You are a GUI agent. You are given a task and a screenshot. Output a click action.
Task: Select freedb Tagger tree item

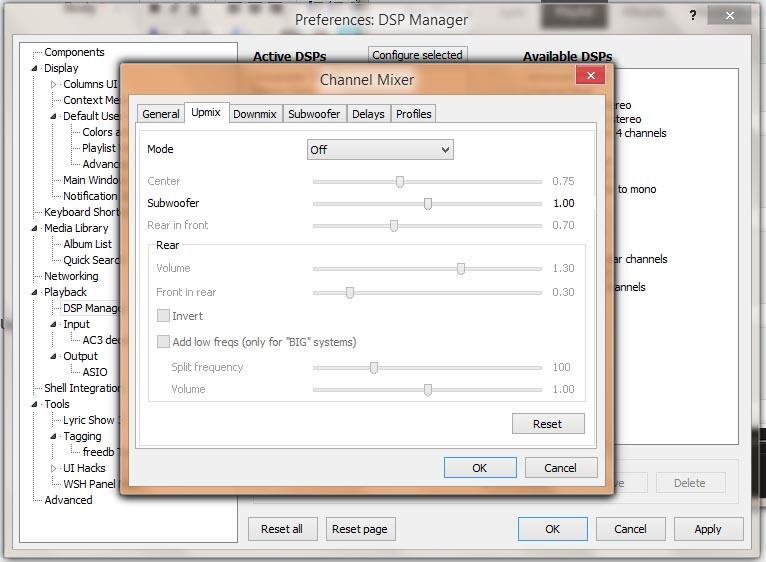(x=101, y=452)
